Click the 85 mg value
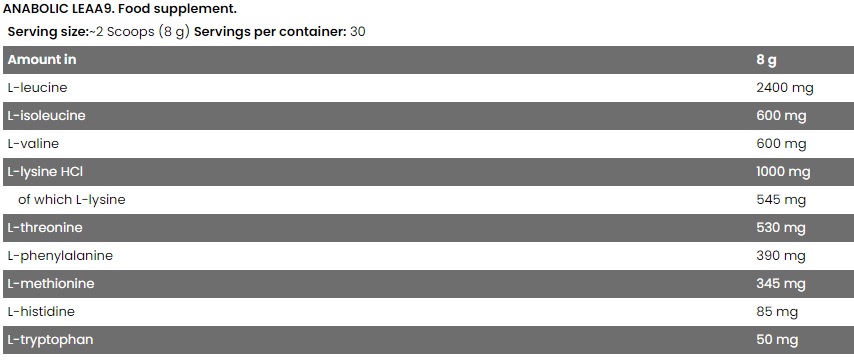The image size is (854, 362). click(777, 312)
